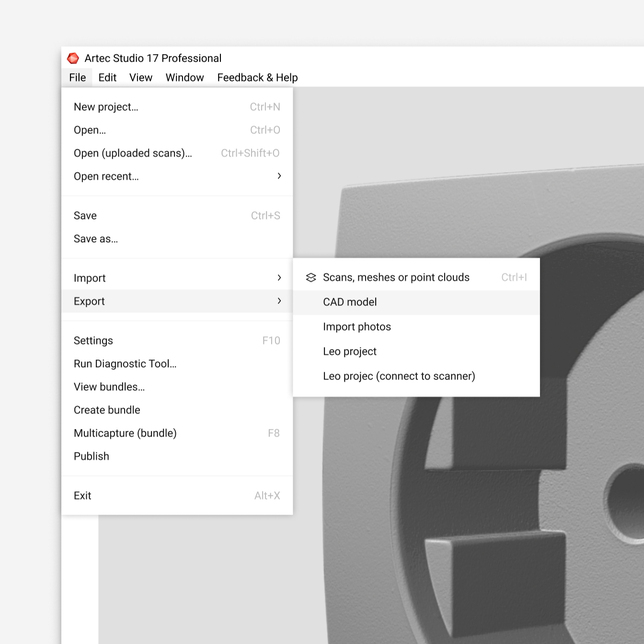Choose CAD model submenu entry
This screenshot has height=644, width=644.
pyautogui.click(x=416, y=302)
